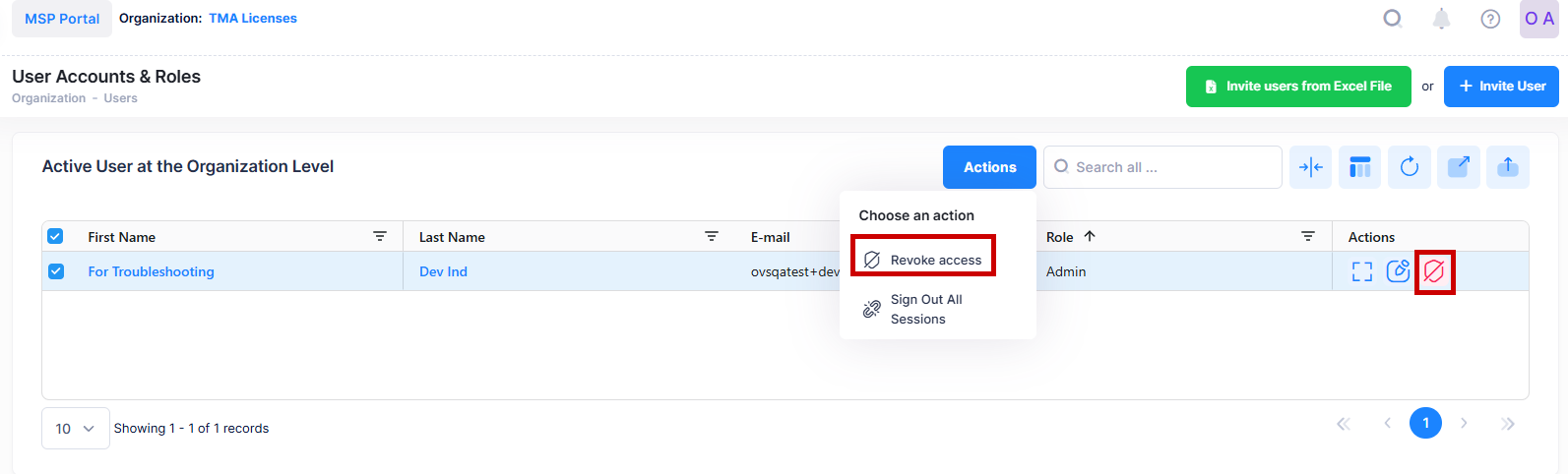
Task: Click Invite users from Excel File button
Action: 1297,87
